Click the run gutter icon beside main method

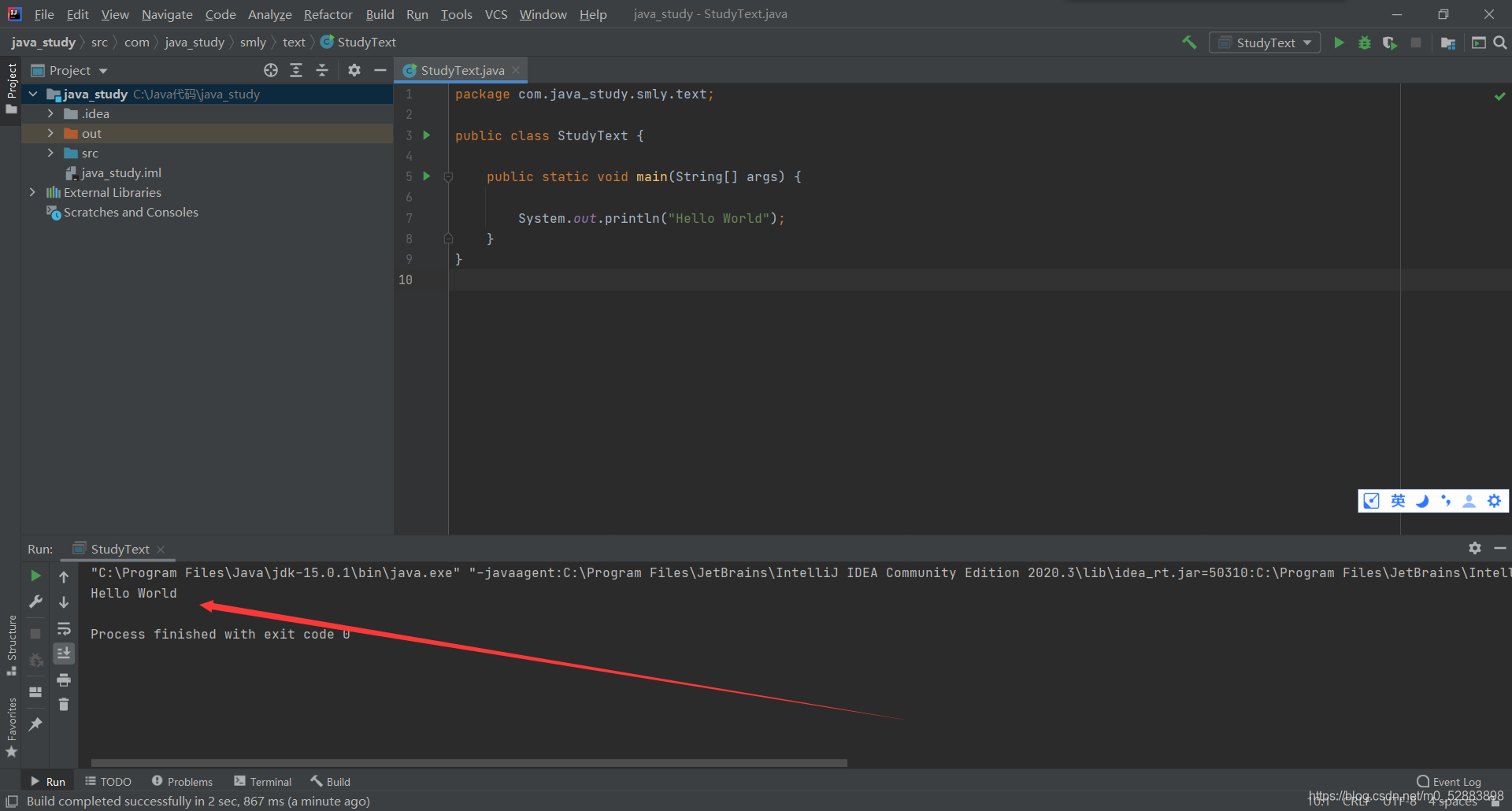click(x=427, y=176)
